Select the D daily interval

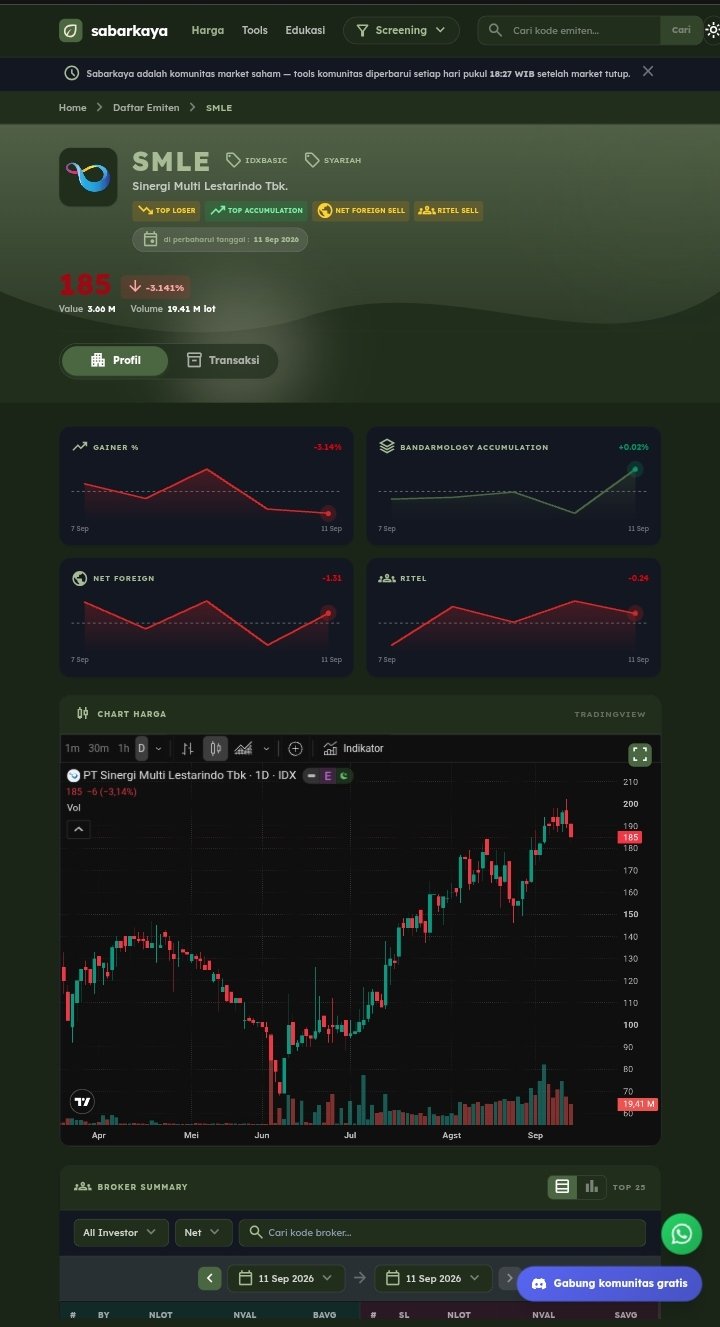pyautogui.click(x=141, y=748)
